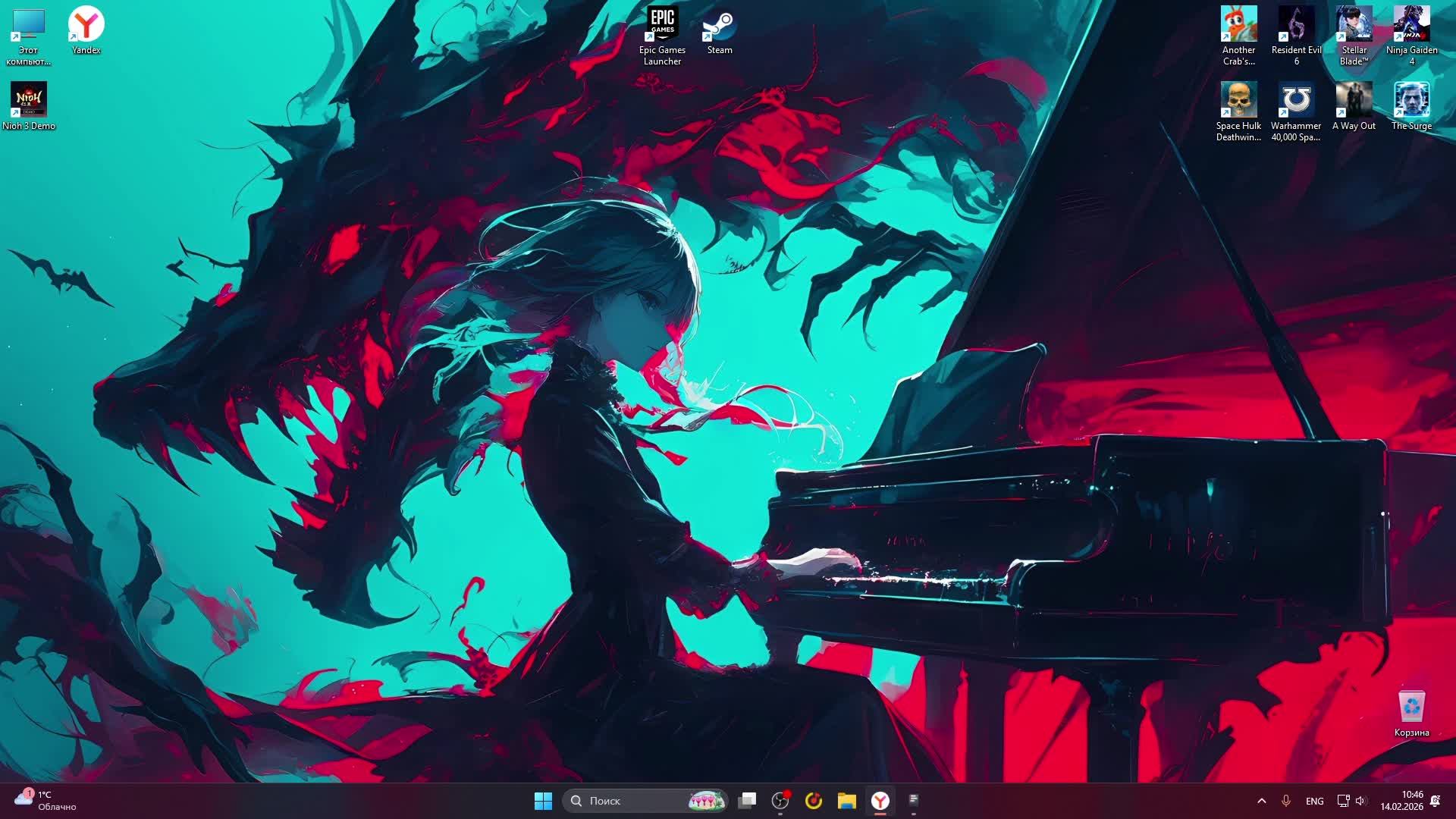Select the Yandex browser desktop icon

tap(86, 25)
